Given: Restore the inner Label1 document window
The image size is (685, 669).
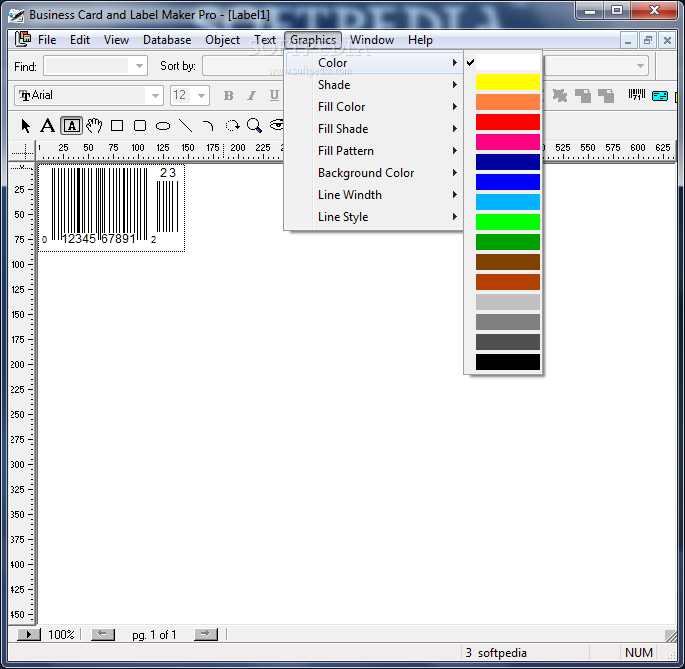Looking at the screenshot, I should click(647, 41).
